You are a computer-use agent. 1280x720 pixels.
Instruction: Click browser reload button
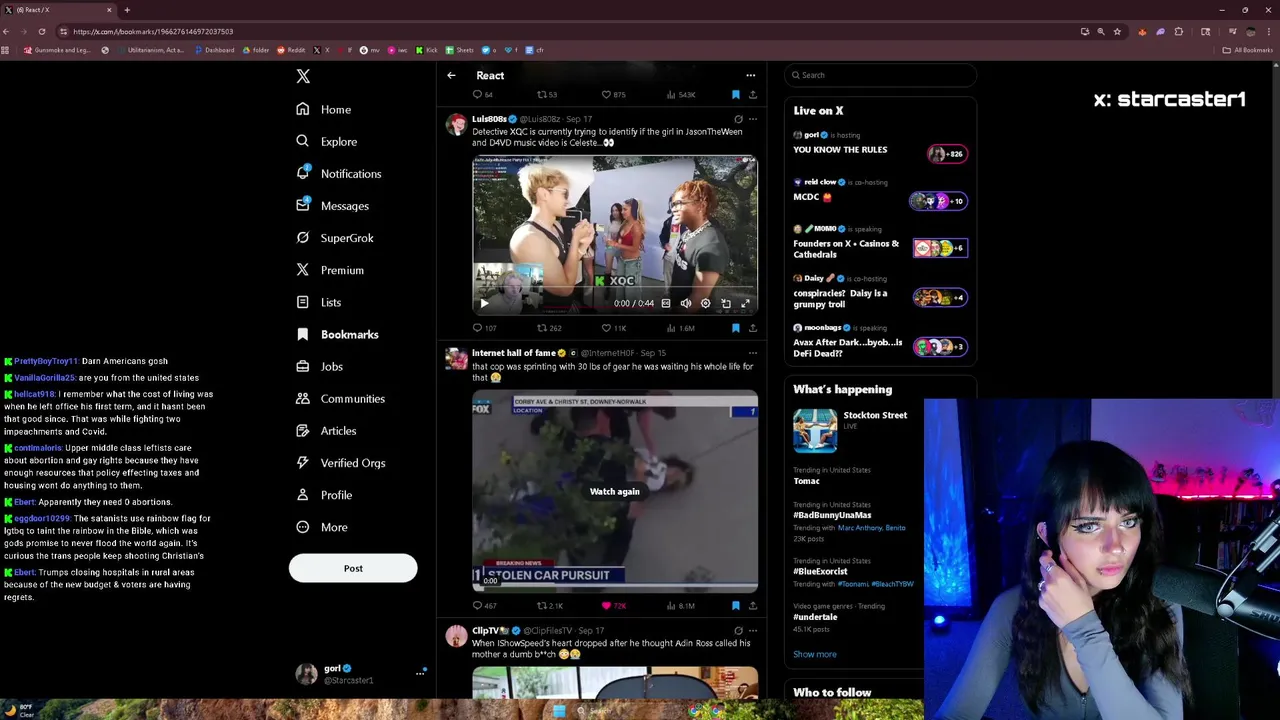pos(41,31)
